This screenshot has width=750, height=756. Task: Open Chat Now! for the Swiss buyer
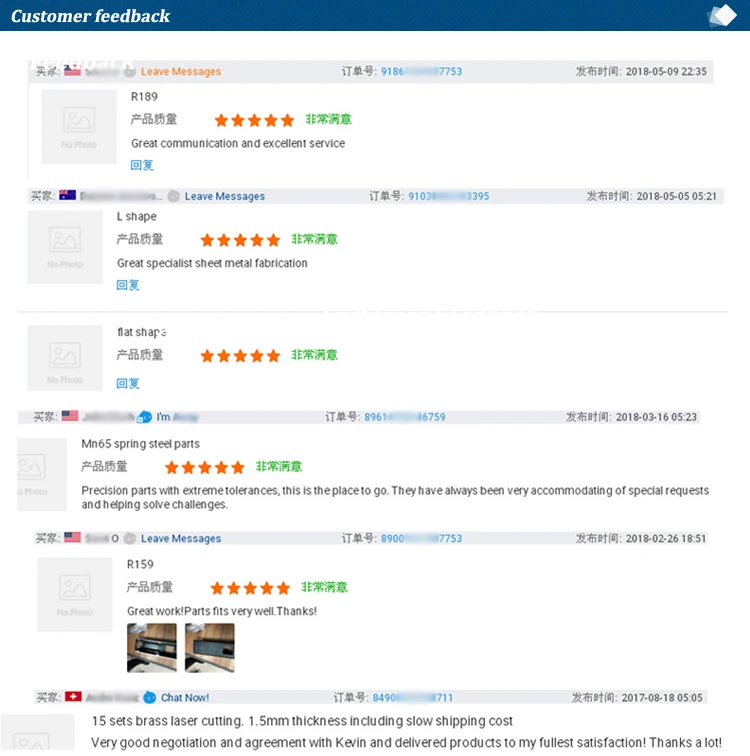pyautogui.click(x=185, y=698)
